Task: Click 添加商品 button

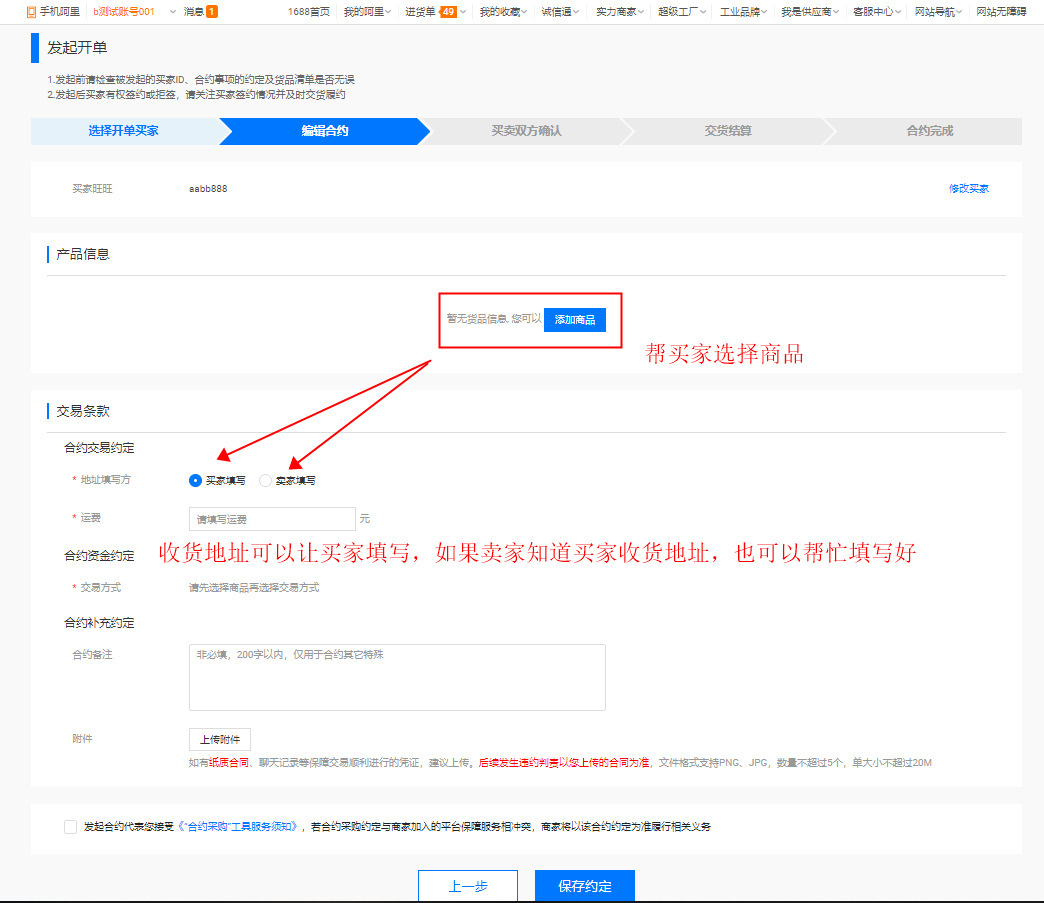Action: [575, 320]
